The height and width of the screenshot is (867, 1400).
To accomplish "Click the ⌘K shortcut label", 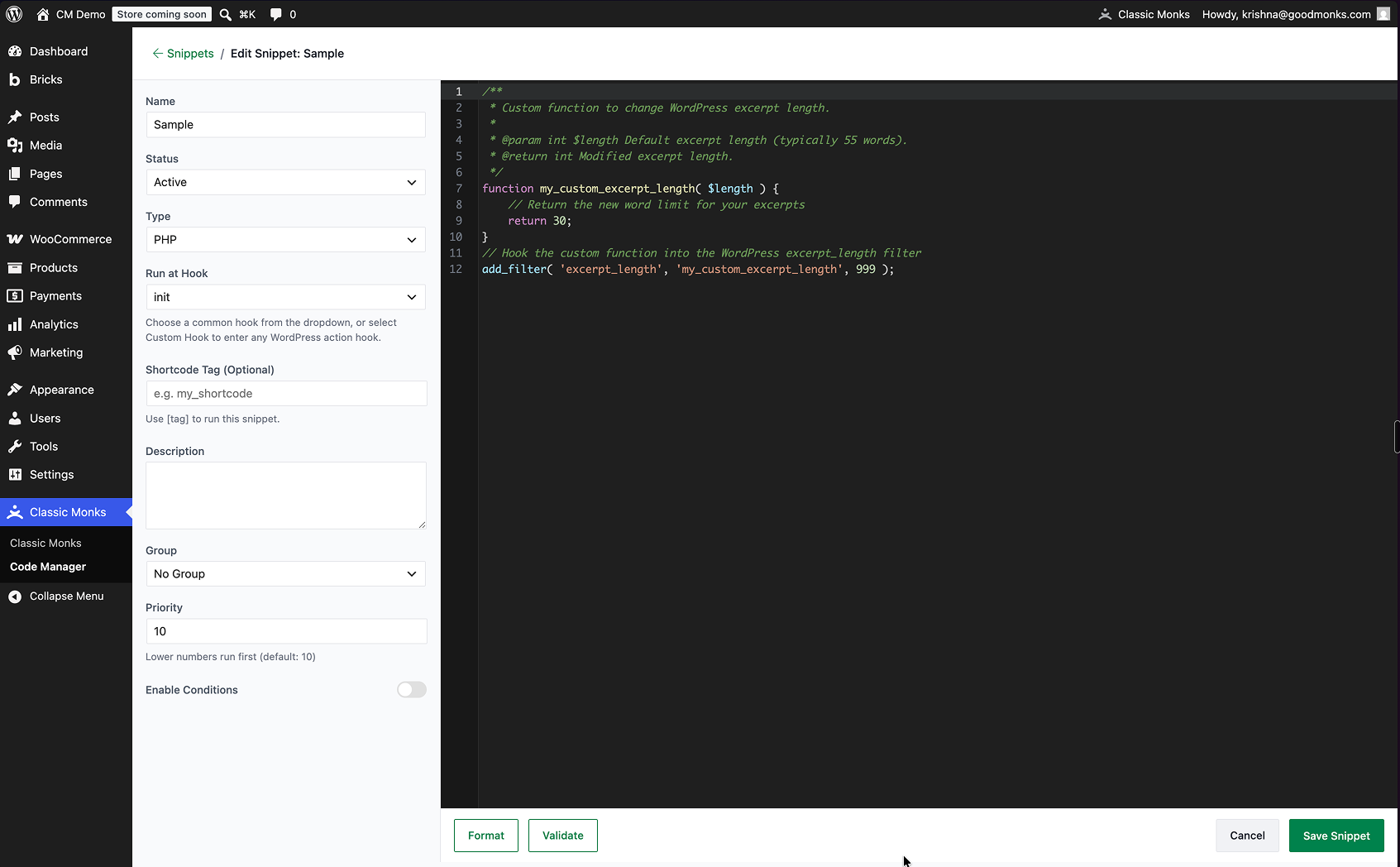I will tap(247, 14).
